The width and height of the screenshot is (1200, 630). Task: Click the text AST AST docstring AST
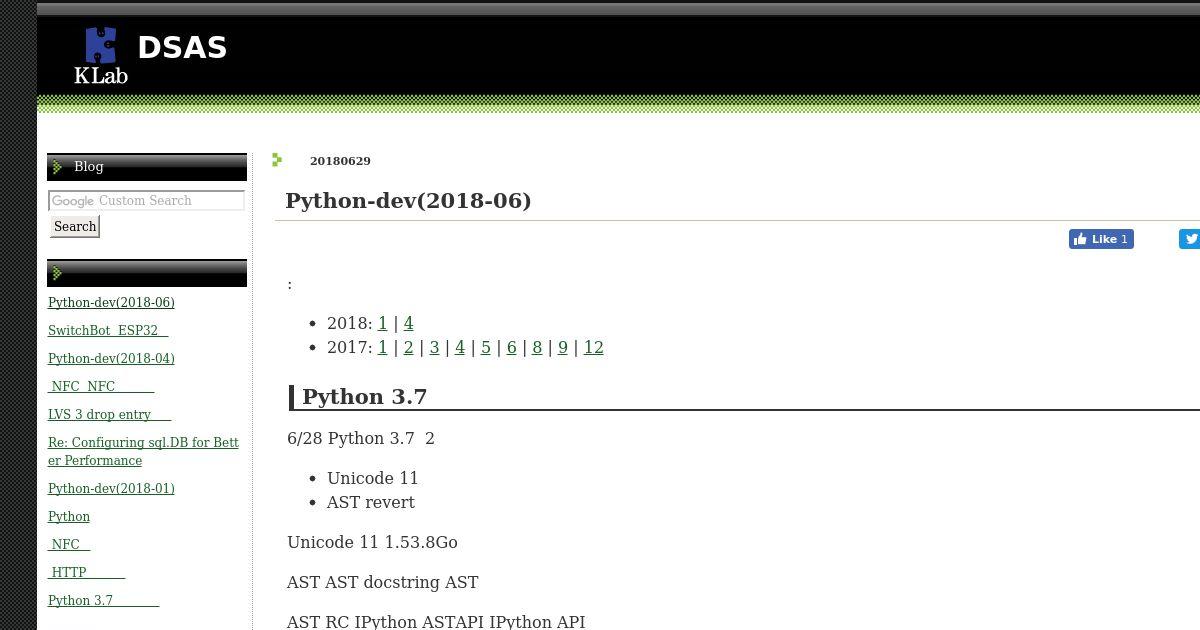coord(383,583)
